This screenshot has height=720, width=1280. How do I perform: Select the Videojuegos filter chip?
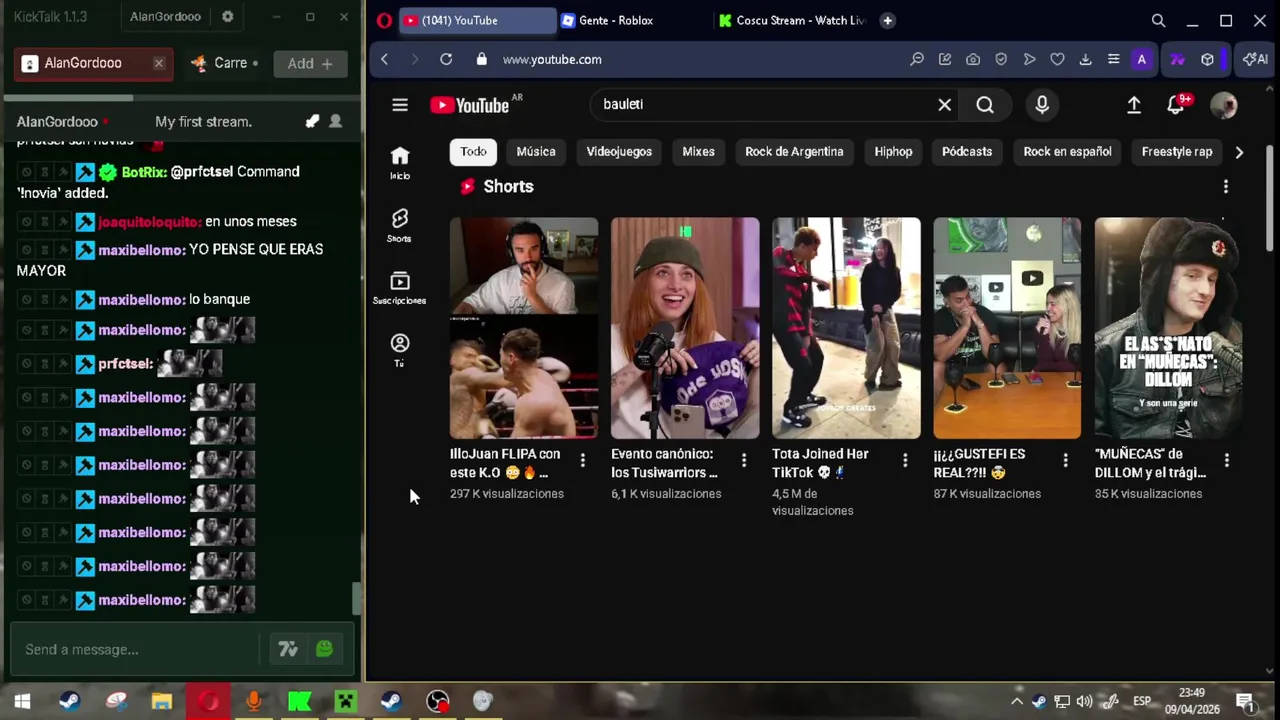click(x=619, y=152)
